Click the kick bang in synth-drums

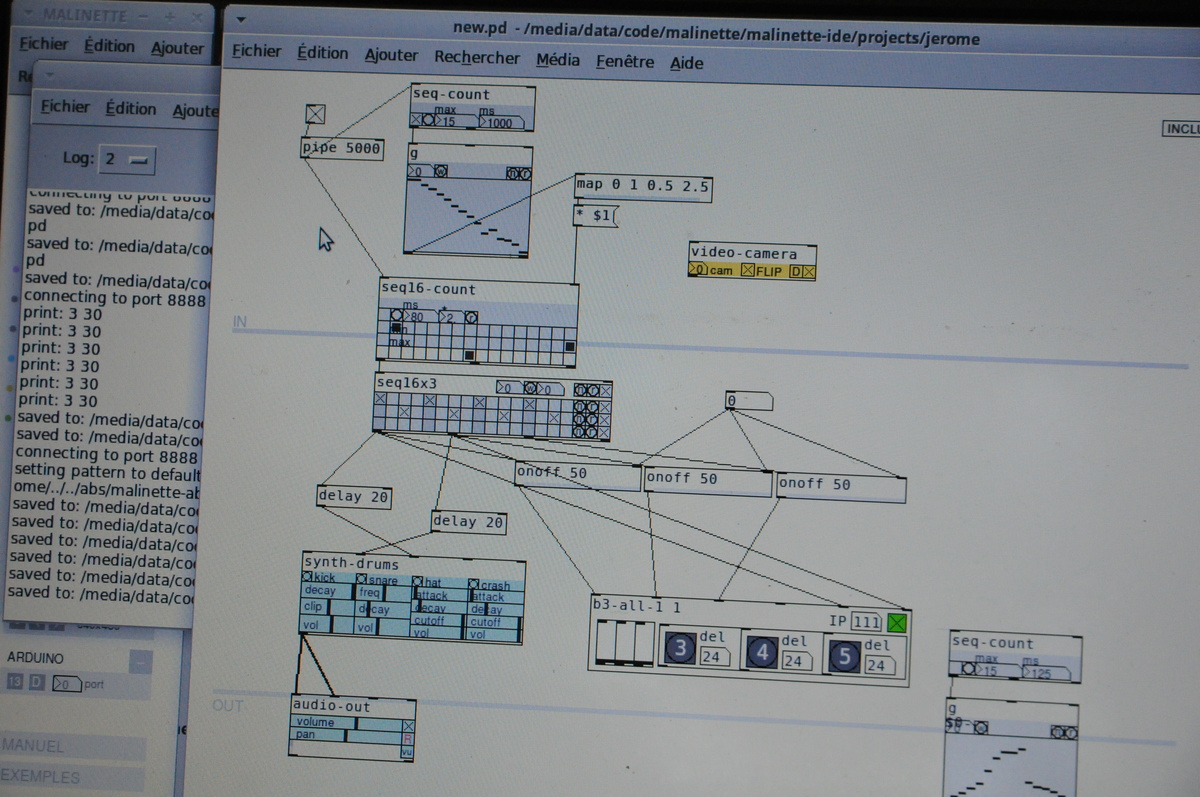[307, 576]
